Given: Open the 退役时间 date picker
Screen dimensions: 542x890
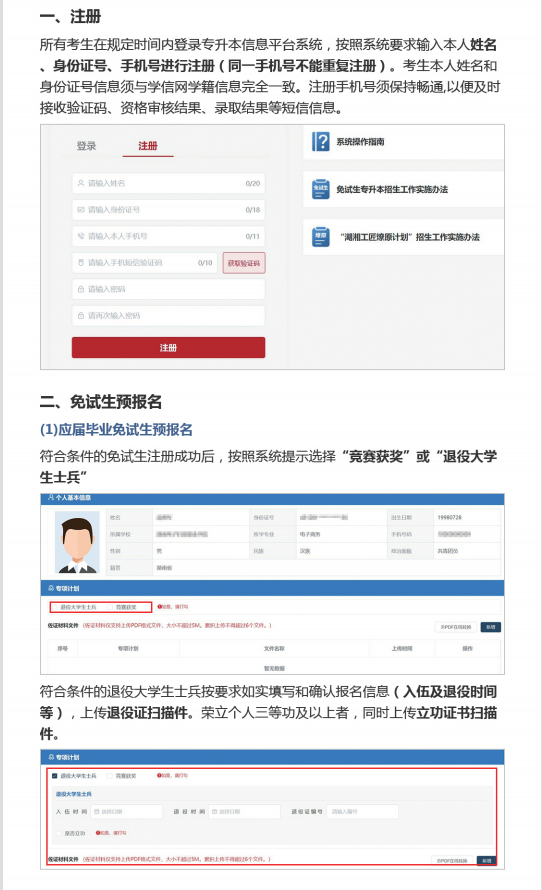Looking at the screenshot, I should click(244, 812).
